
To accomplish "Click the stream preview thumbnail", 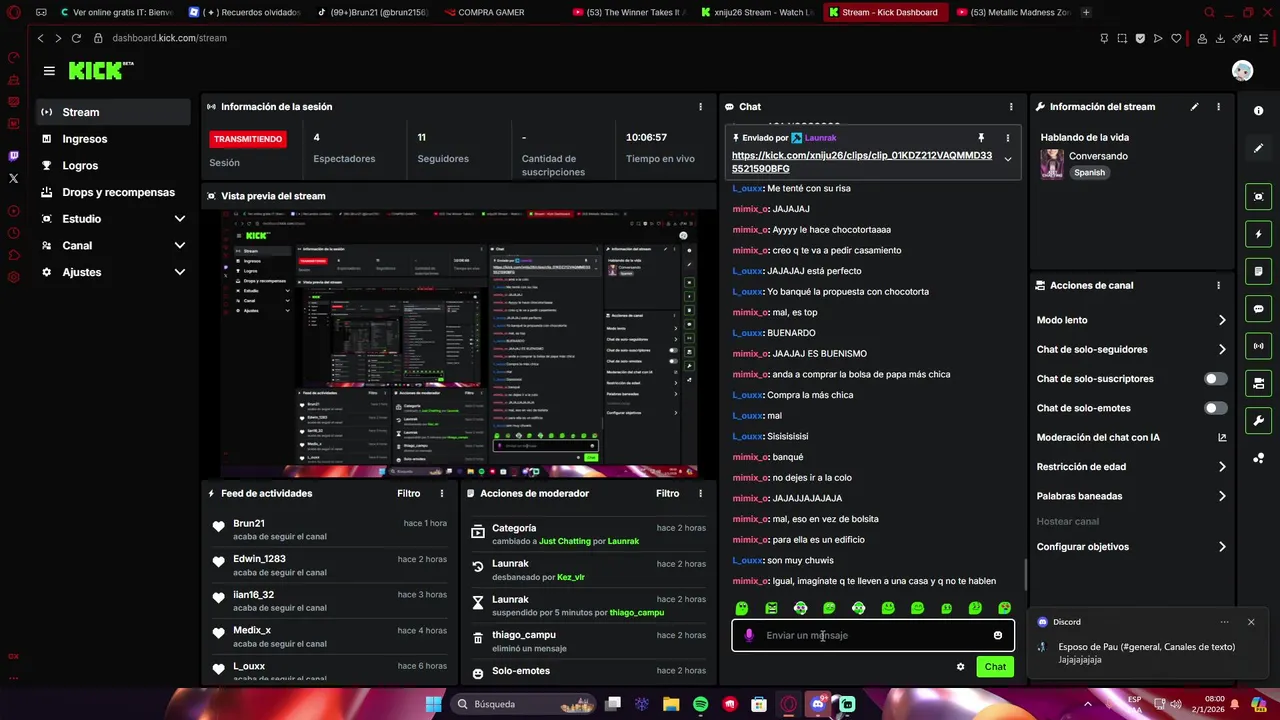I will coord(459,345).
